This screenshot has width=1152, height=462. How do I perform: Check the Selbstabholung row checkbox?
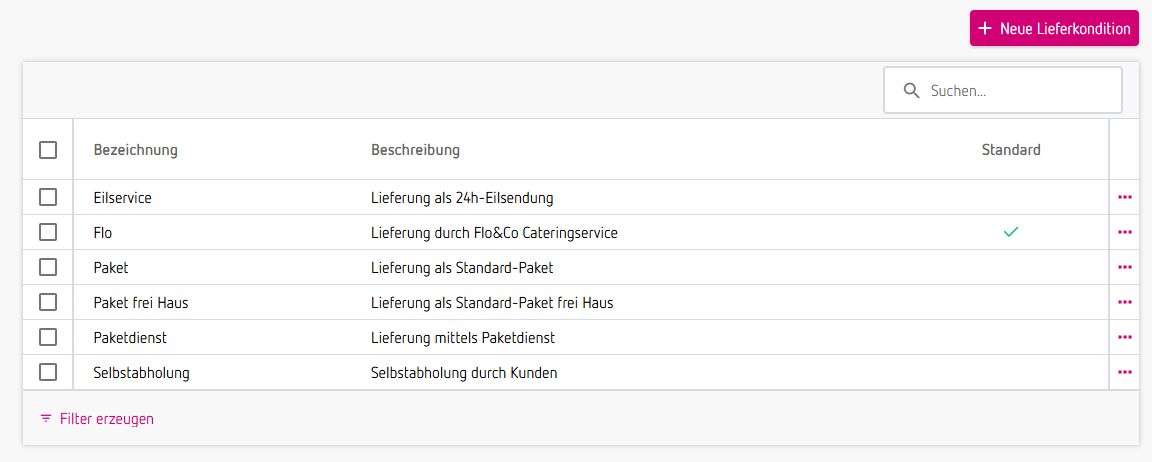click(x=48, y=372)
